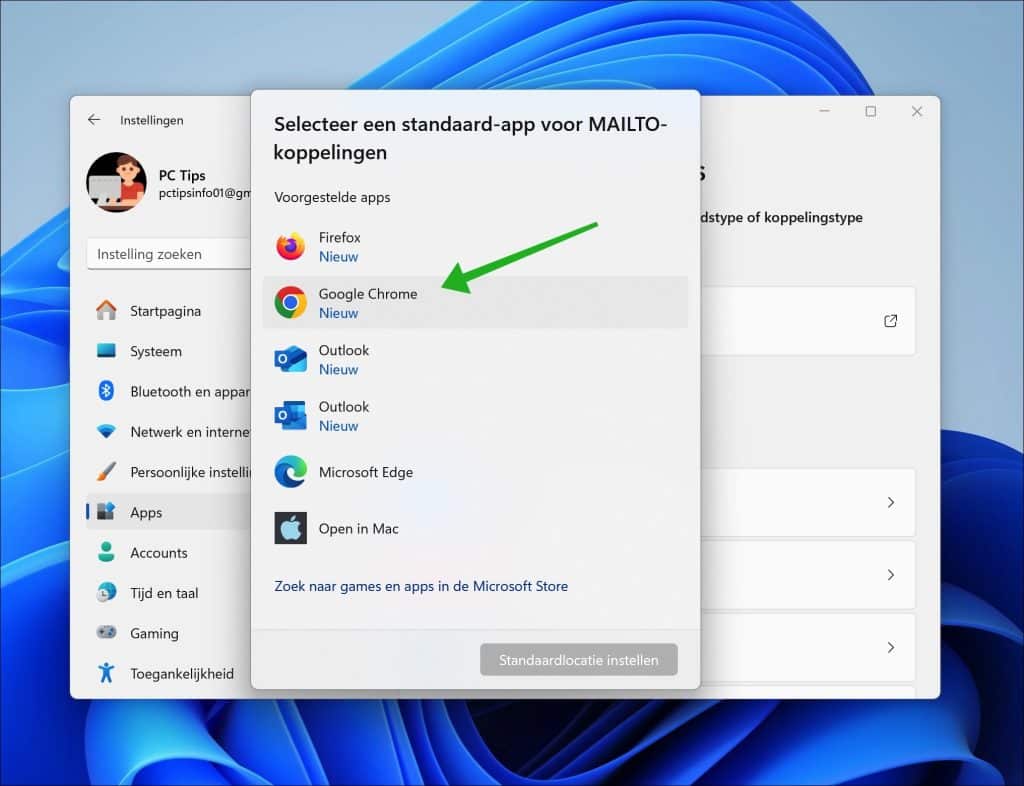This screenshot has width=1024, height=786.
Task: Click the Tijd en taal label
Action: click(164, 593)
